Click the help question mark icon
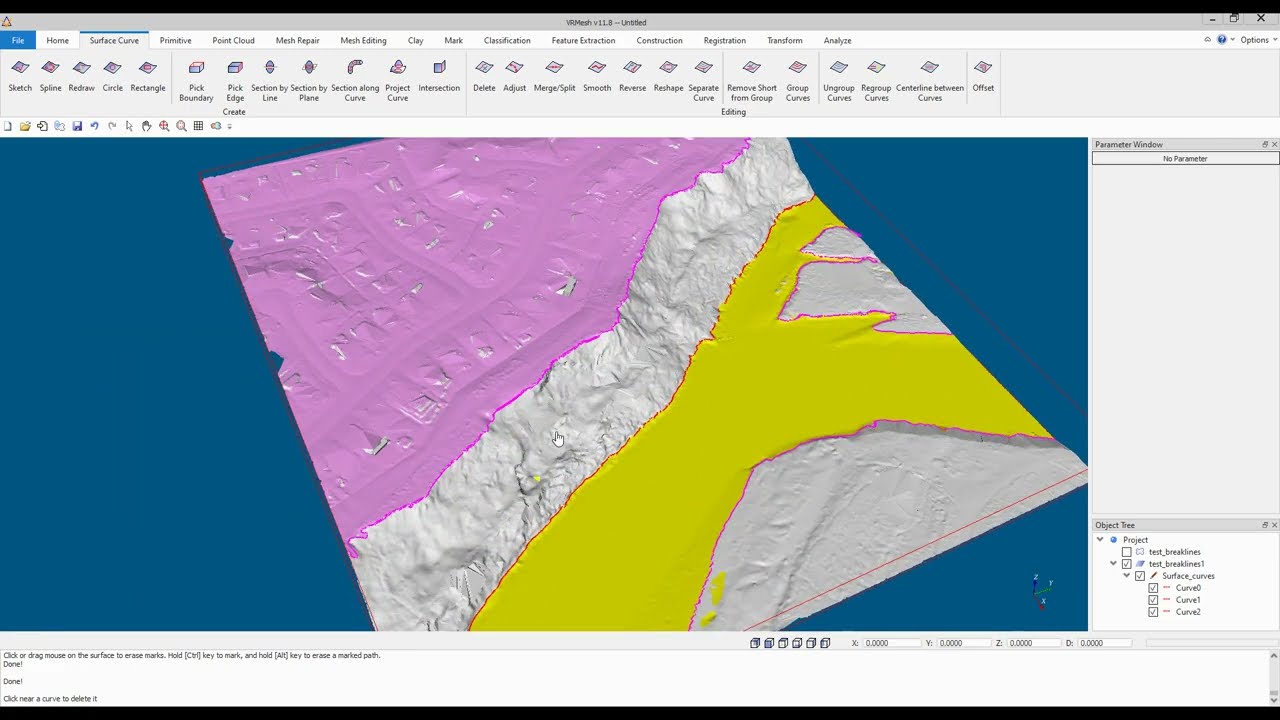 [1222, 40]
